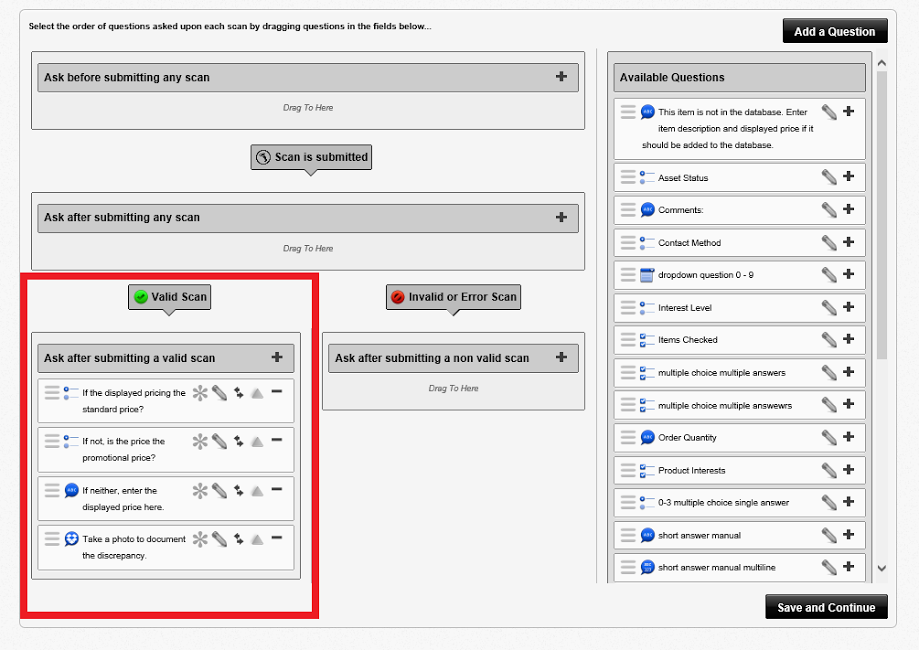
Task: Click drag handle of Comments question
Action: [x=628, y=210]
